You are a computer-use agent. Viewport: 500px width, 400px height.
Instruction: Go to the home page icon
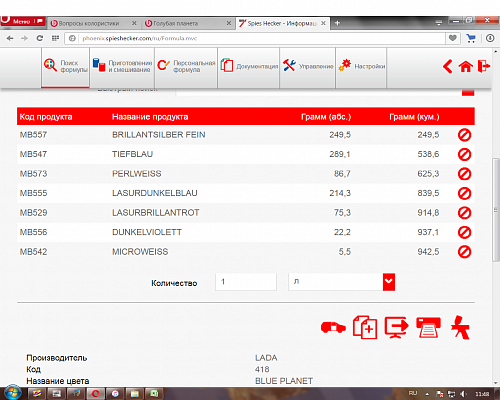466,66
